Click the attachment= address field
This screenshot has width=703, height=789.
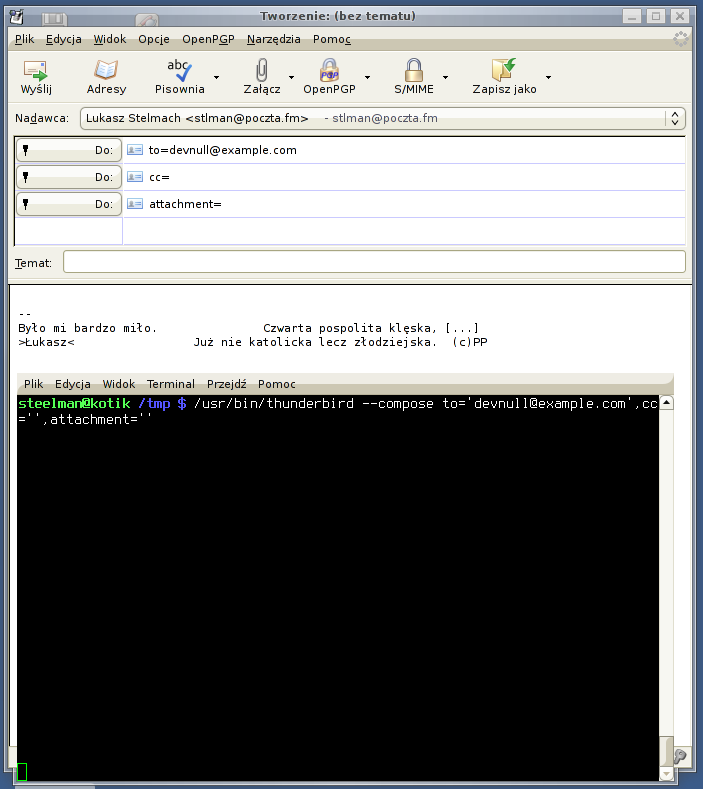[x=404, y=204]
